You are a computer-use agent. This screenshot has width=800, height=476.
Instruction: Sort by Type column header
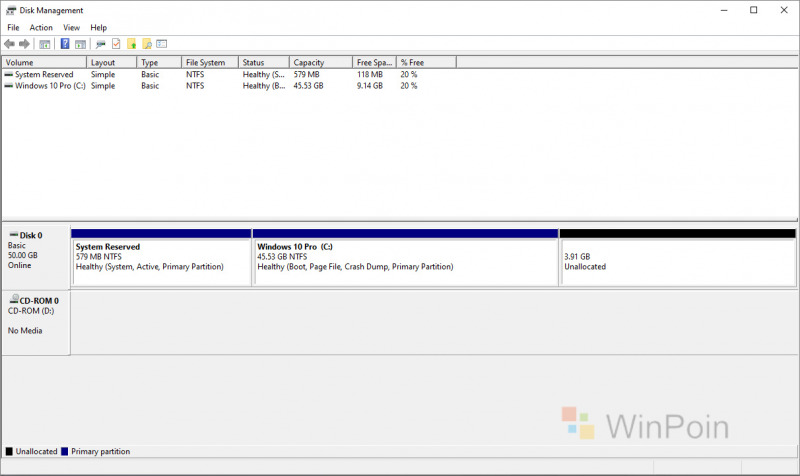[159, 62]
